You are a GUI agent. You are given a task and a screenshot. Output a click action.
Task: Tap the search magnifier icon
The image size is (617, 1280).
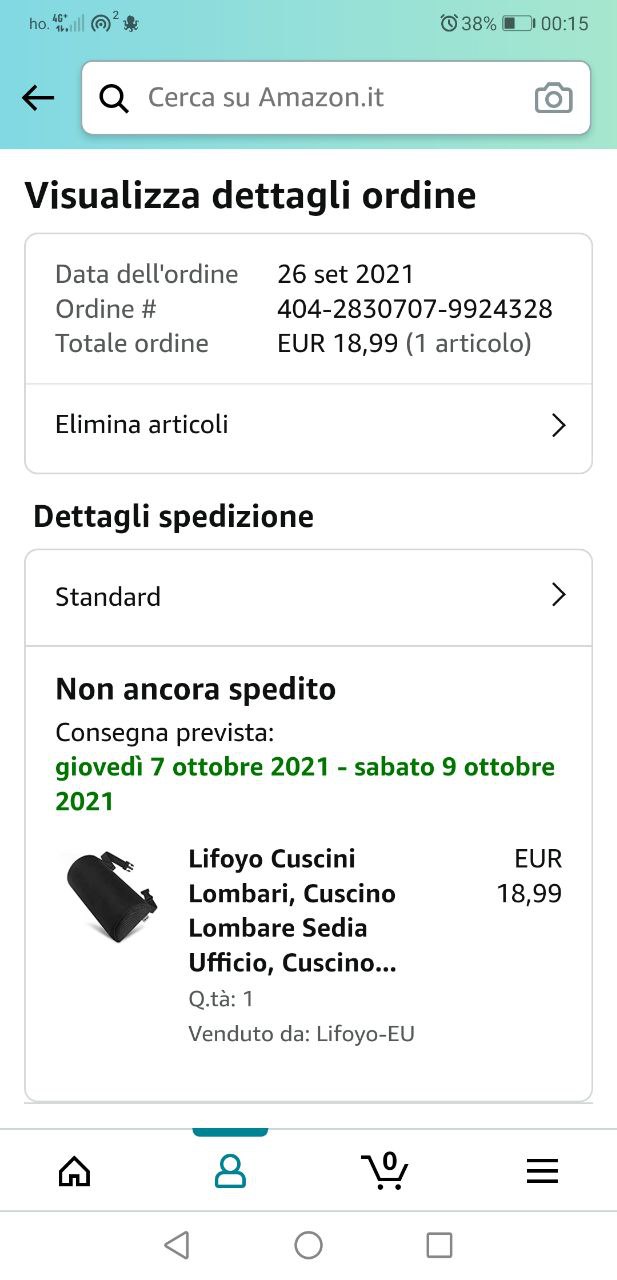pyautogui.click(x=114, y=98)
